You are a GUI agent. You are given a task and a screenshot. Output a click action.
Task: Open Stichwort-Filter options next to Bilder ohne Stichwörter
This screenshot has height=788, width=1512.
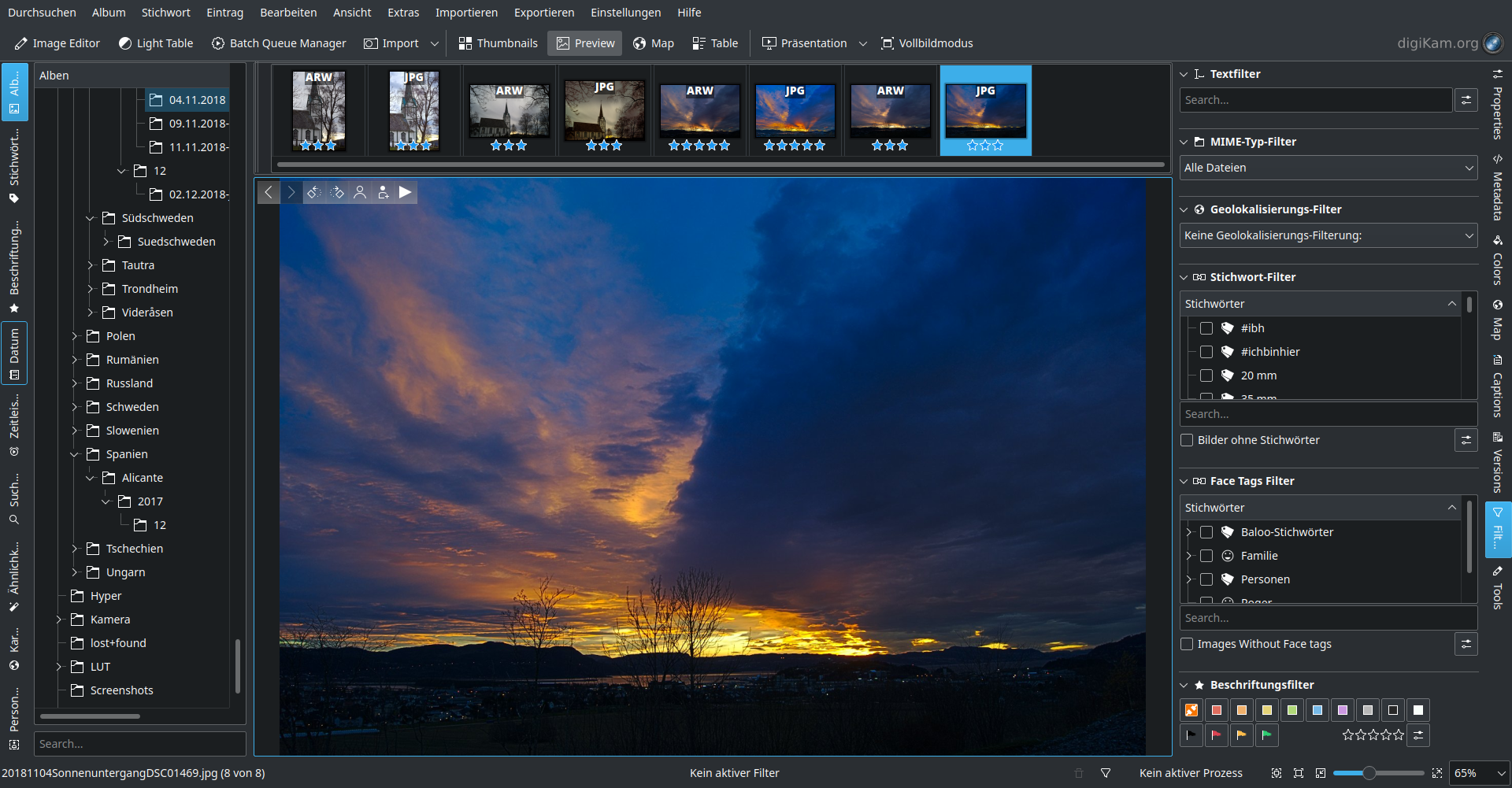click(x=1466, y=440)
